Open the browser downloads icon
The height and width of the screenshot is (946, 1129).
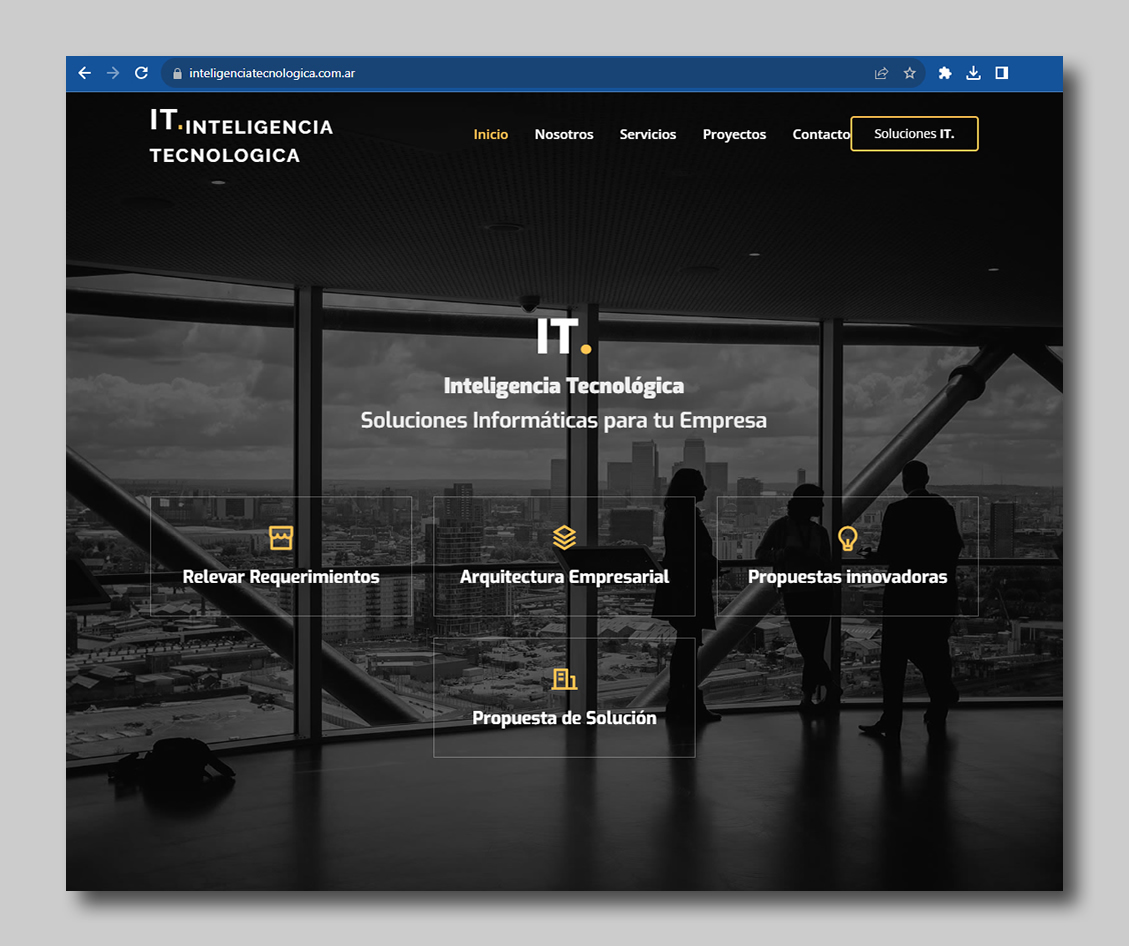coord(973,73)
